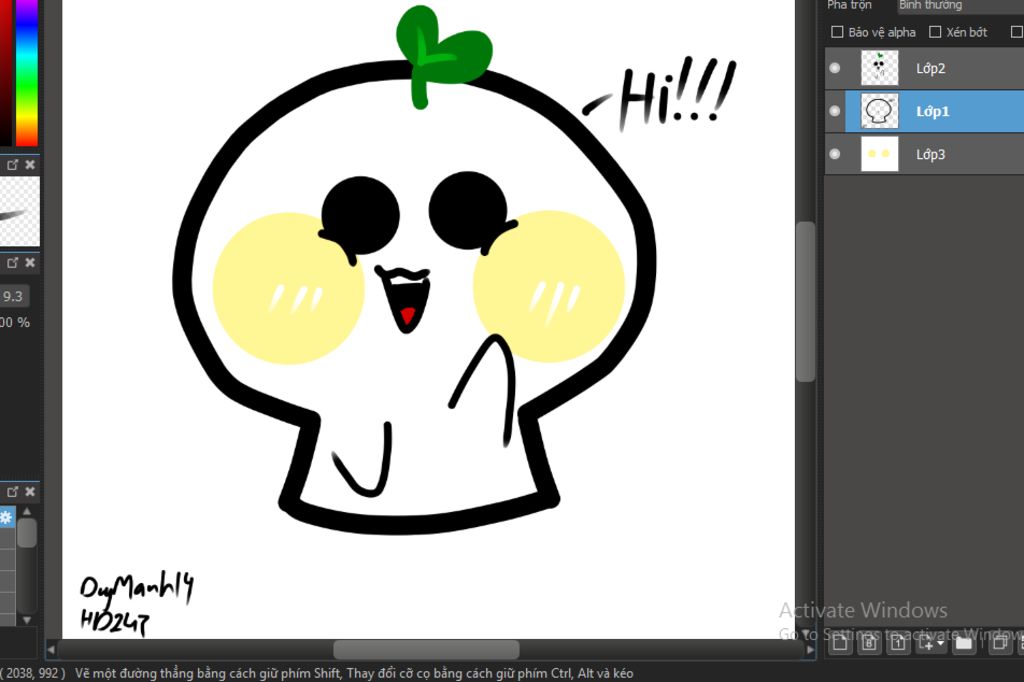The image size is (1024, 682).
Task: Click the canvas vertical scrollbar thumb
Action: [806, 302]
